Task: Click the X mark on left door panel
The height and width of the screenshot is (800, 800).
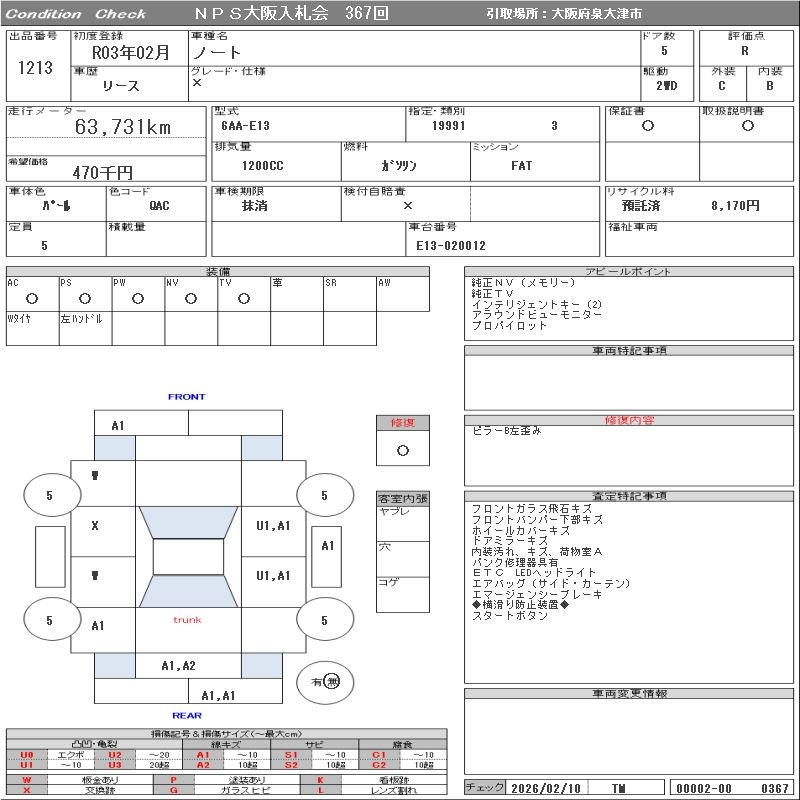Action: (x=95, y=526)
